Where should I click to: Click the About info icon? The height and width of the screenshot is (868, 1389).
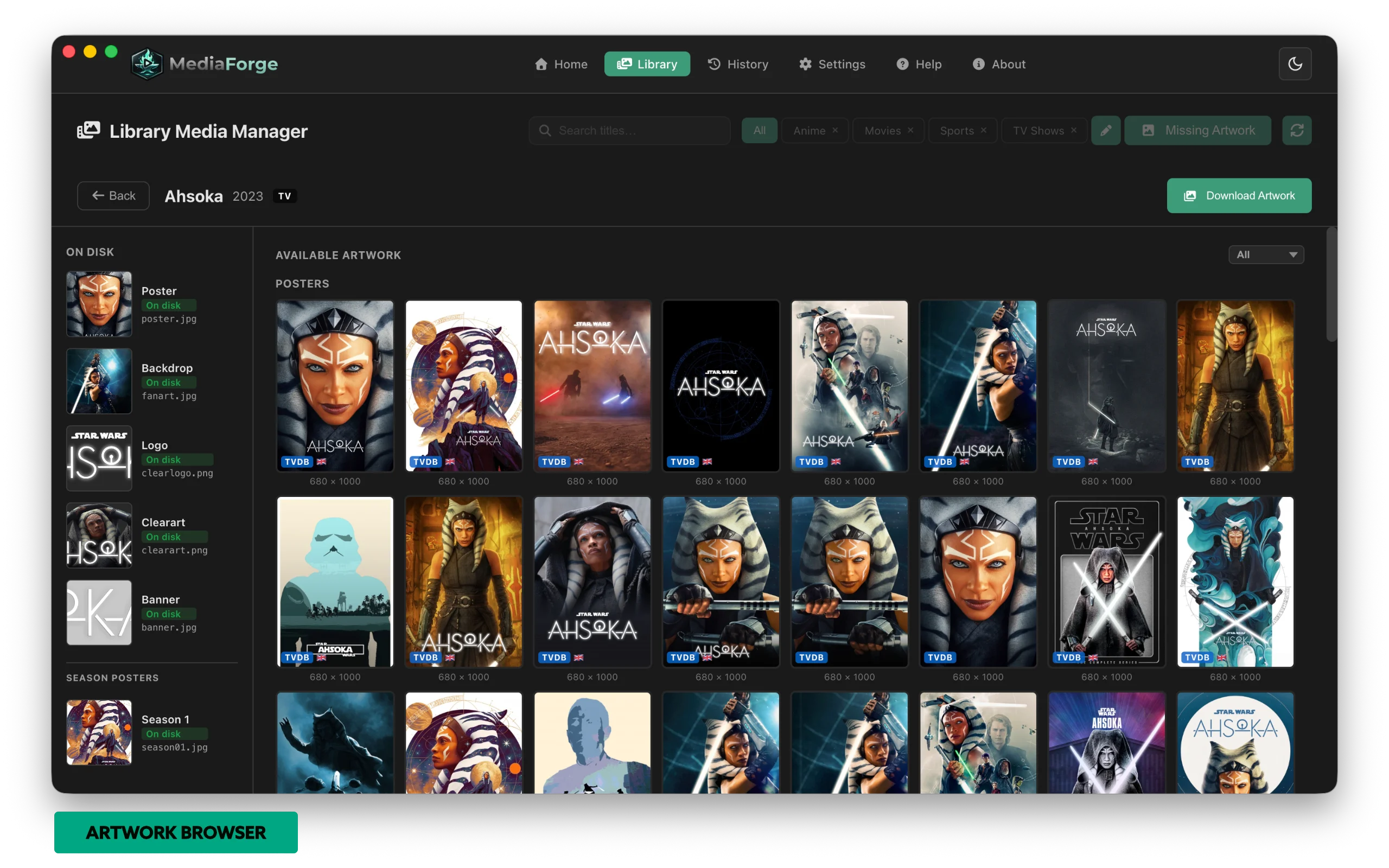point(979,65)
